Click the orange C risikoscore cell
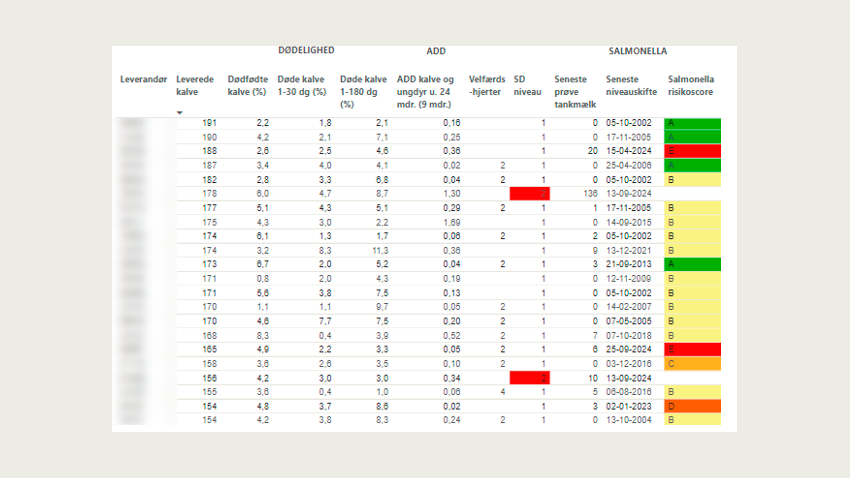 [x=692, y=363]
